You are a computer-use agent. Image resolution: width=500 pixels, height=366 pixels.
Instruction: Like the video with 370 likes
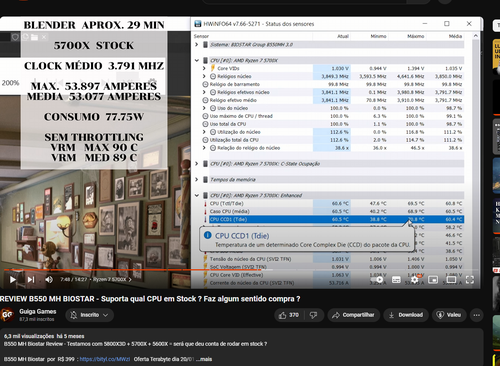[289, 315]
